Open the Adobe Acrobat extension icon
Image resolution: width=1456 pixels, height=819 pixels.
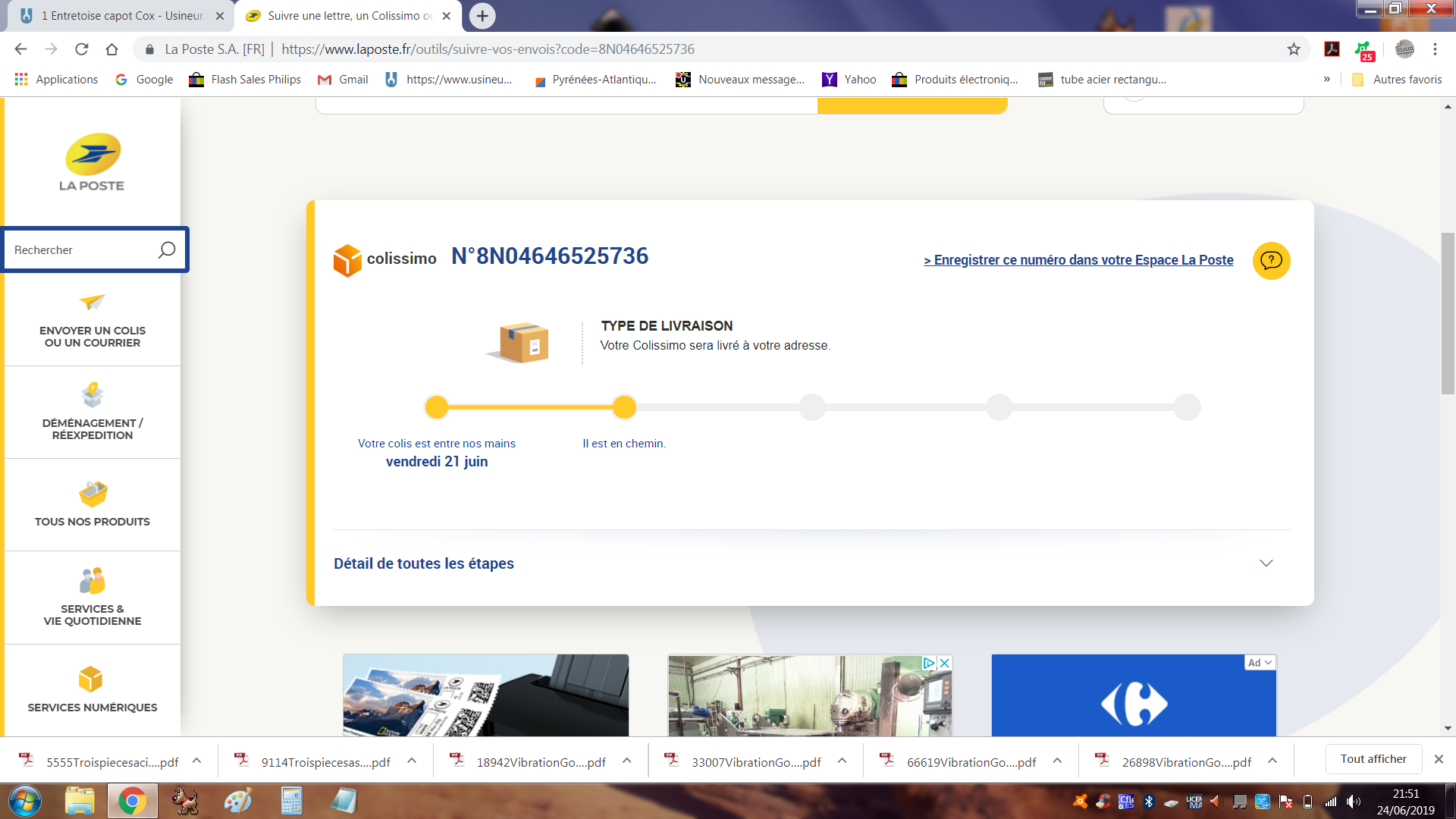[1332, 49]
